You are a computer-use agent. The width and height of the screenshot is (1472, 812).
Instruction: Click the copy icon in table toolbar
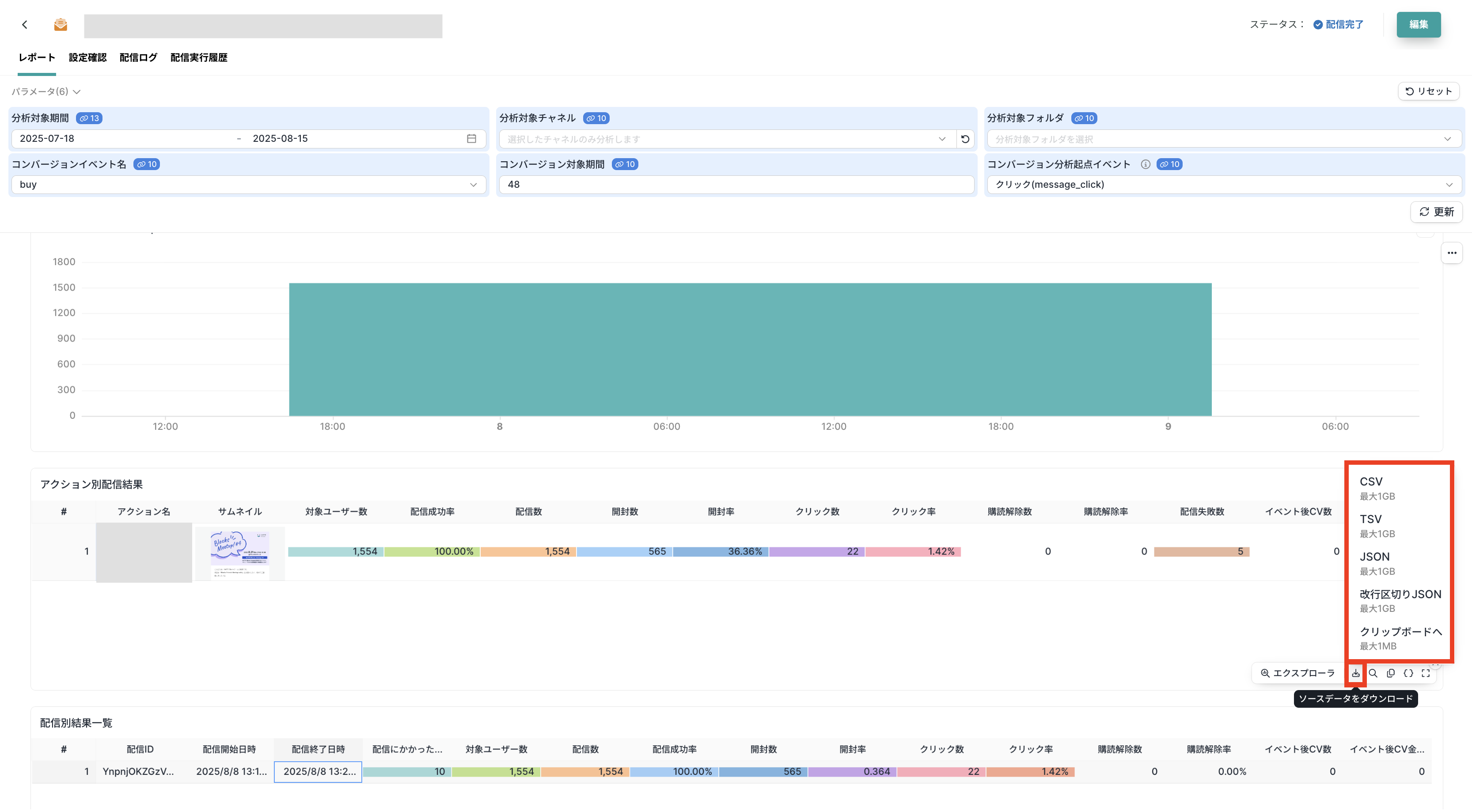click(1391, 673)
